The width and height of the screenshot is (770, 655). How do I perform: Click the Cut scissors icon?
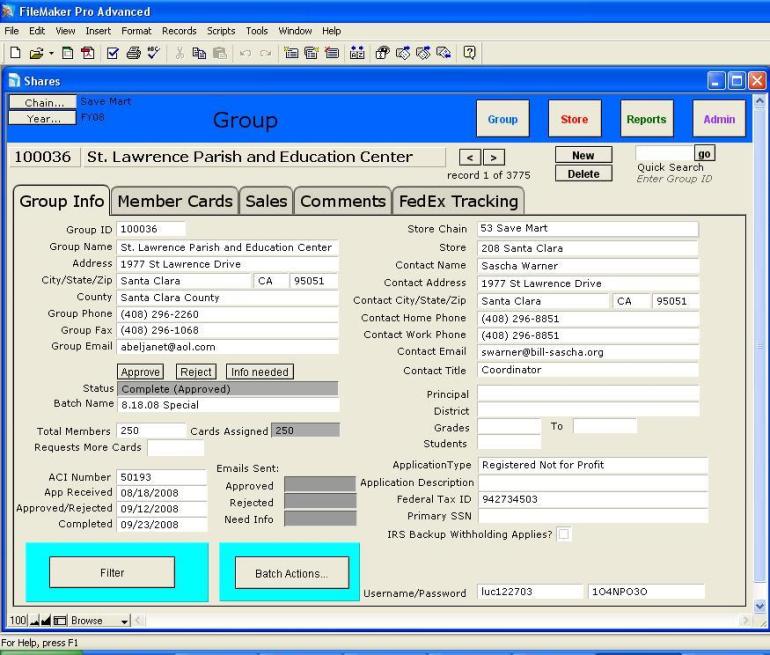pos(179,53)
